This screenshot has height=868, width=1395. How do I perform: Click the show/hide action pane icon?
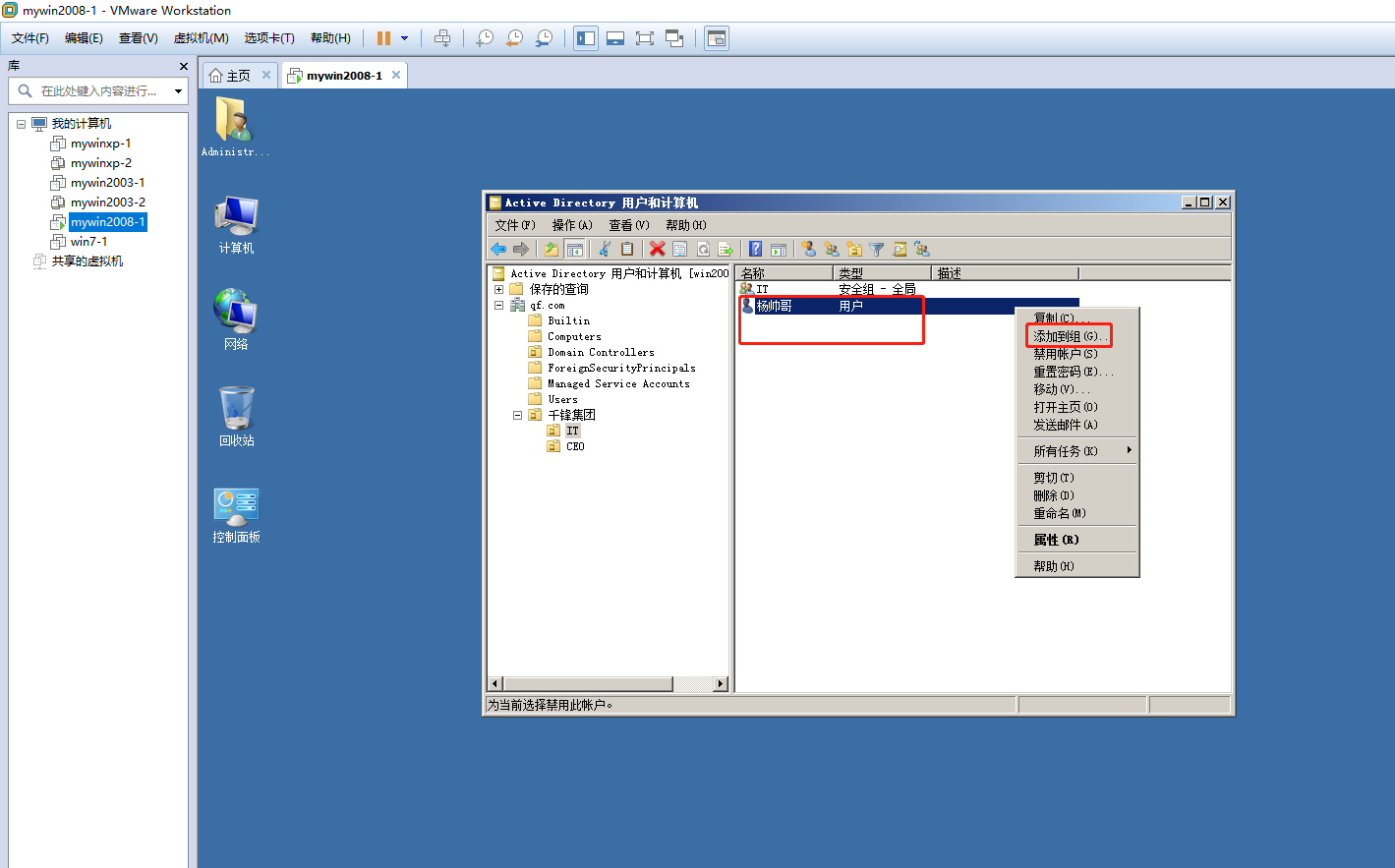779,249
